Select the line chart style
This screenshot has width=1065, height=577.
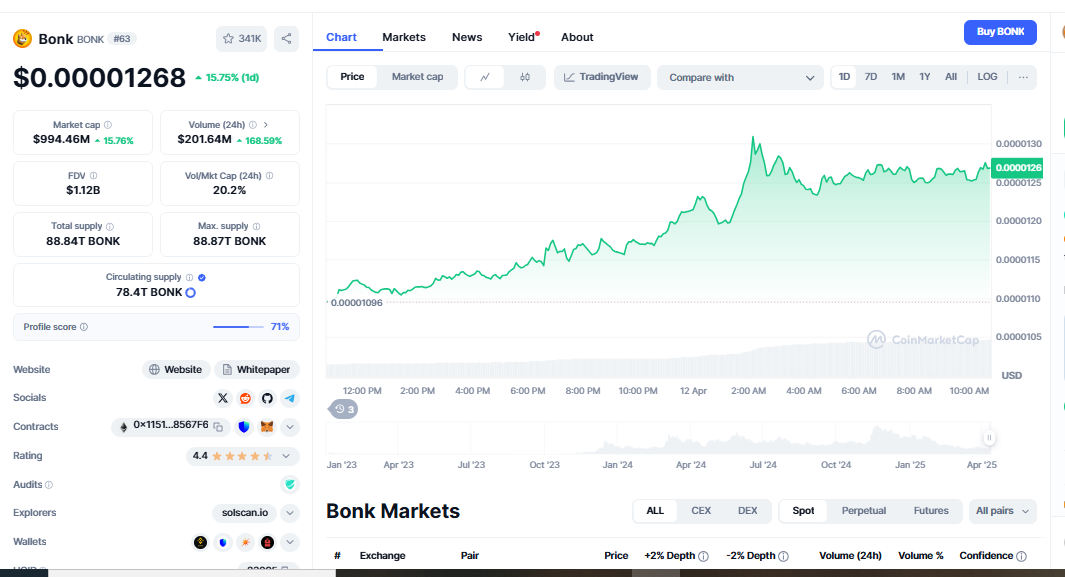point(485,77)
